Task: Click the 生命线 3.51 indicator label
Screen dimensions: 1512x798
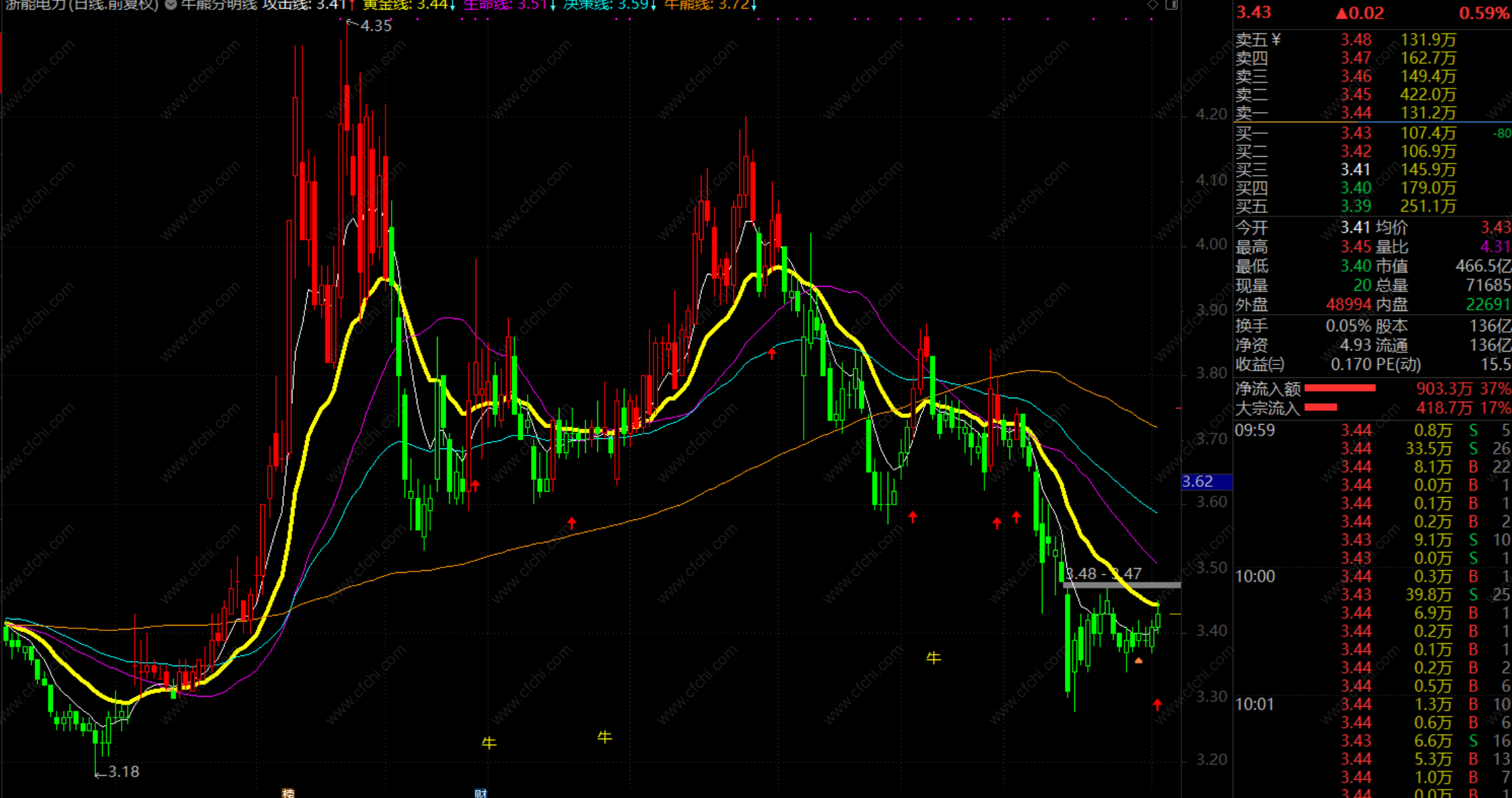Action: (505, 5)
